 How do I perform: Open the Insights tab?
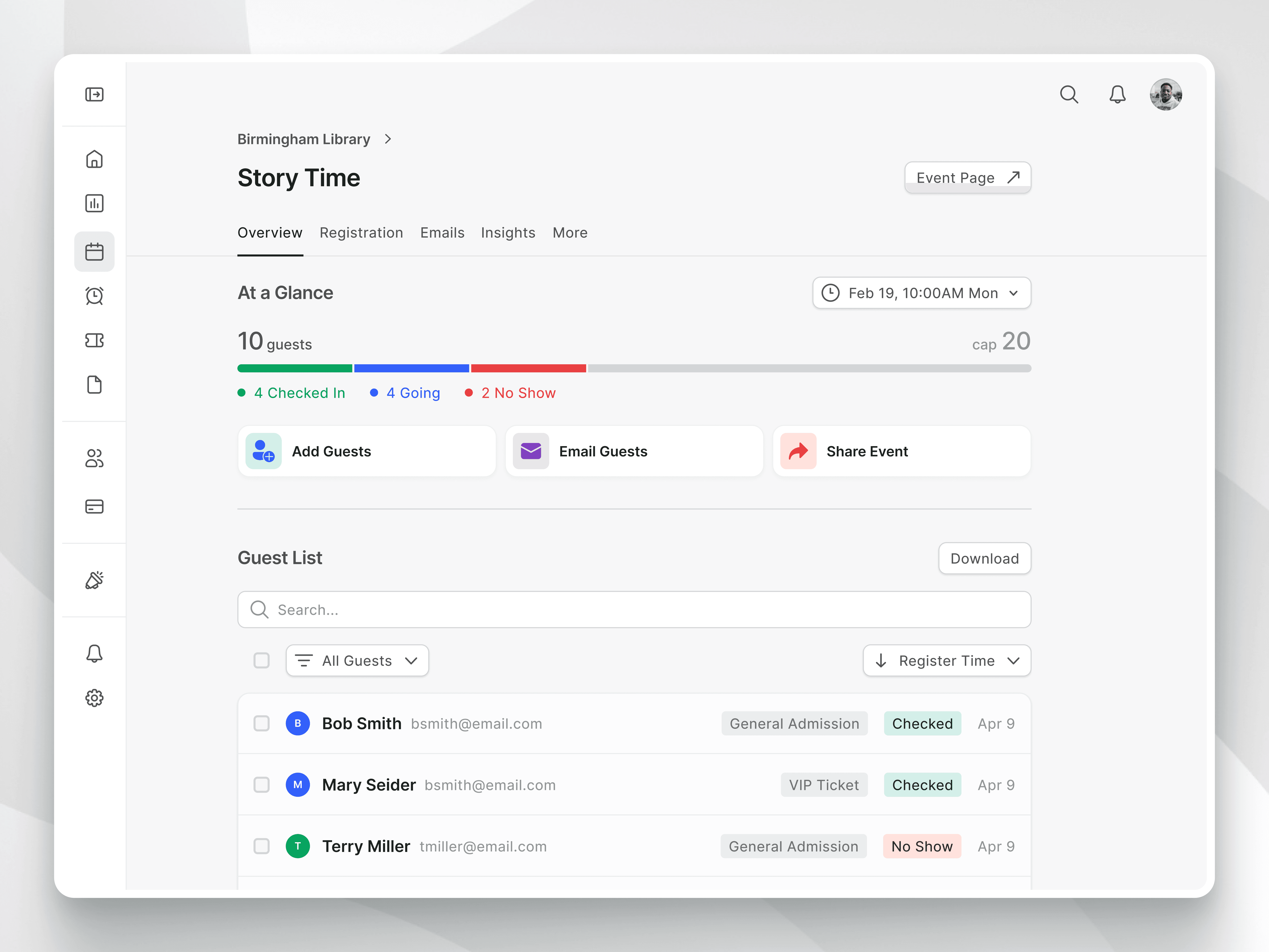508,233
